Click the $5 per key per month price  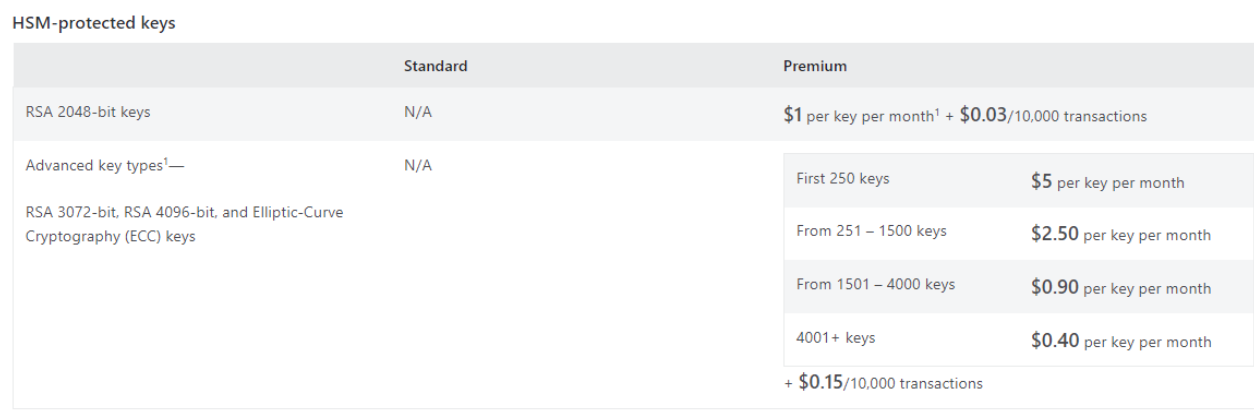click(x=1107, y=182)
